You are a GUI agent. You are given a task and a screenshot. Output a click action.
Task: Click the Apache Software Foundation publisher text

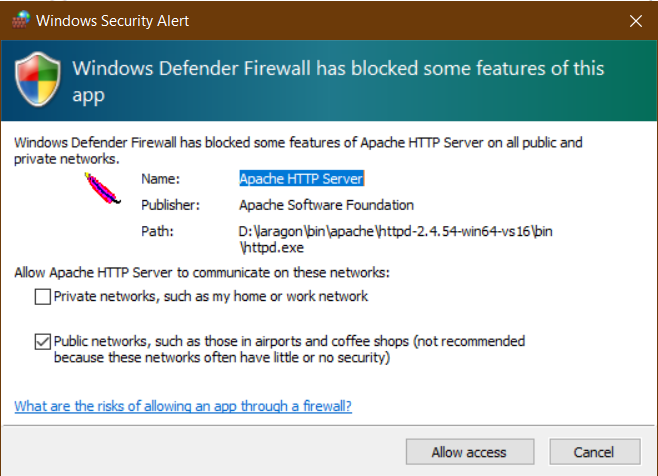(326, 205)
